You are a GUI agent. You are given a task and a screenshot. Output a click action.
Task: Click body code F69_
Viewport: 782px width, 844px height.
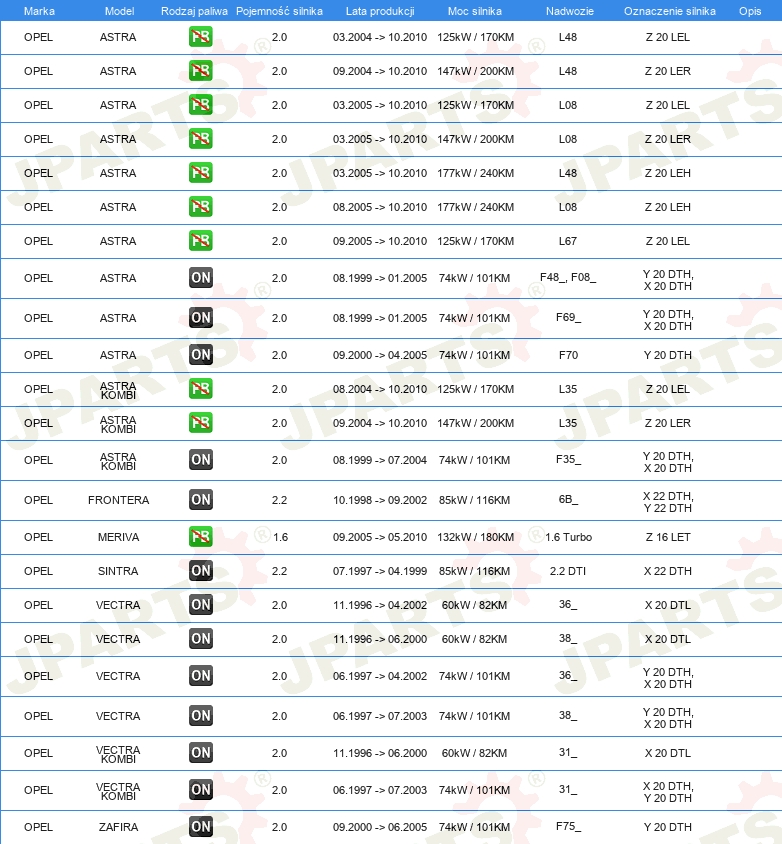(x=568, y=318)
